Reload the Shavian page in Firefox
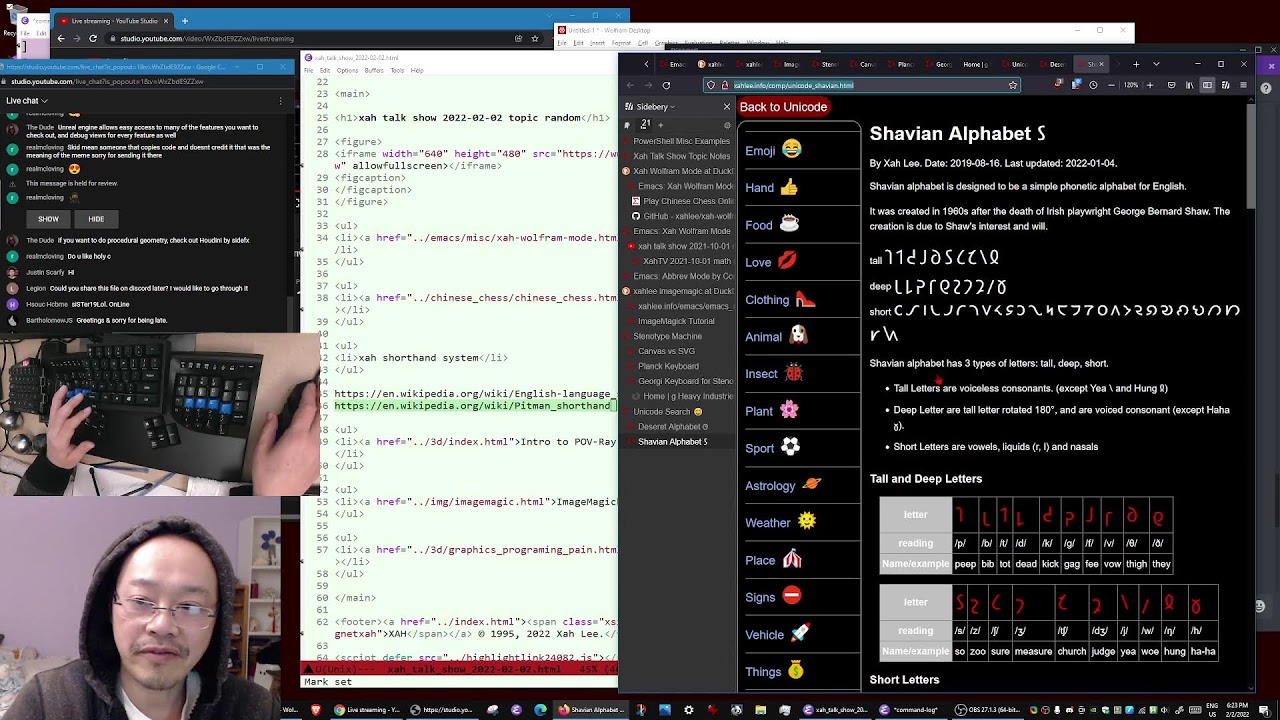The height and width of the screenshot is (720, 1280). click(666, 86)
